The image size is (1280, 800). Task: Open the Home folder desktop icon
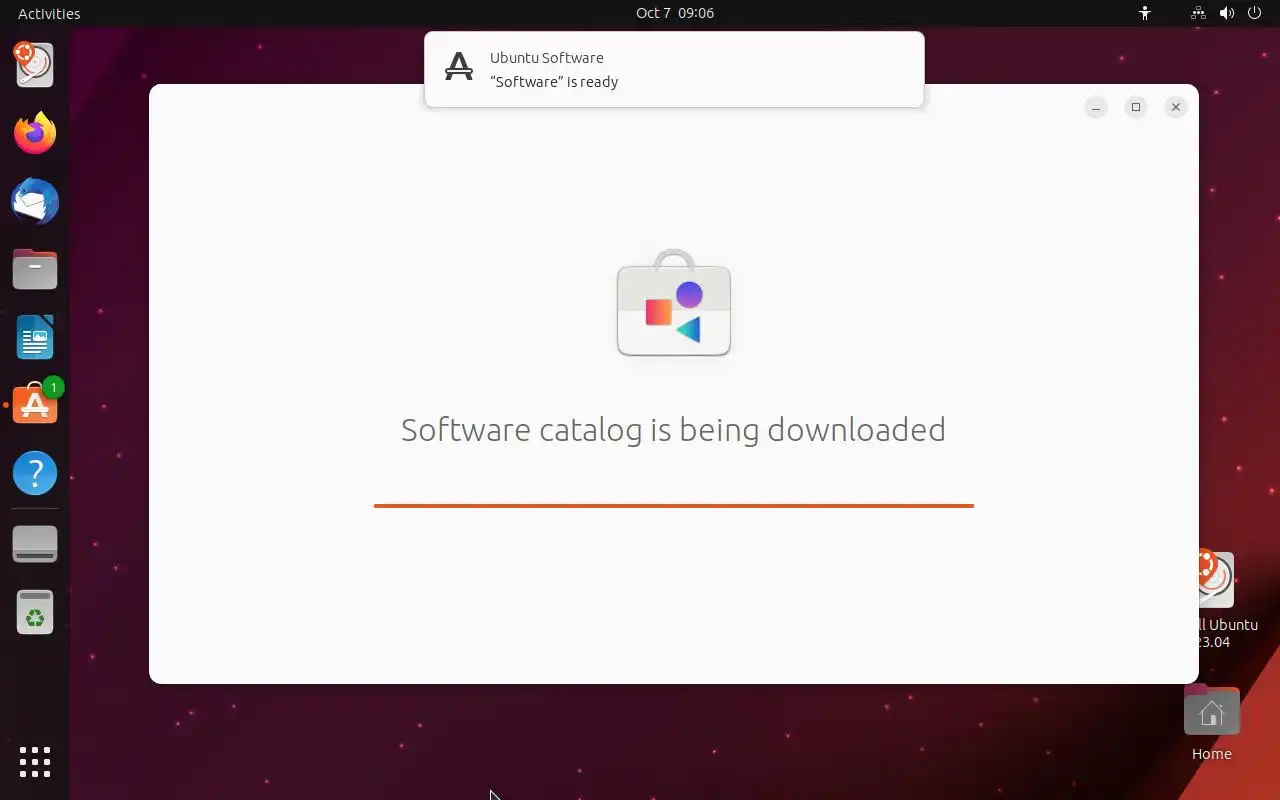[x=1211, y=724]
